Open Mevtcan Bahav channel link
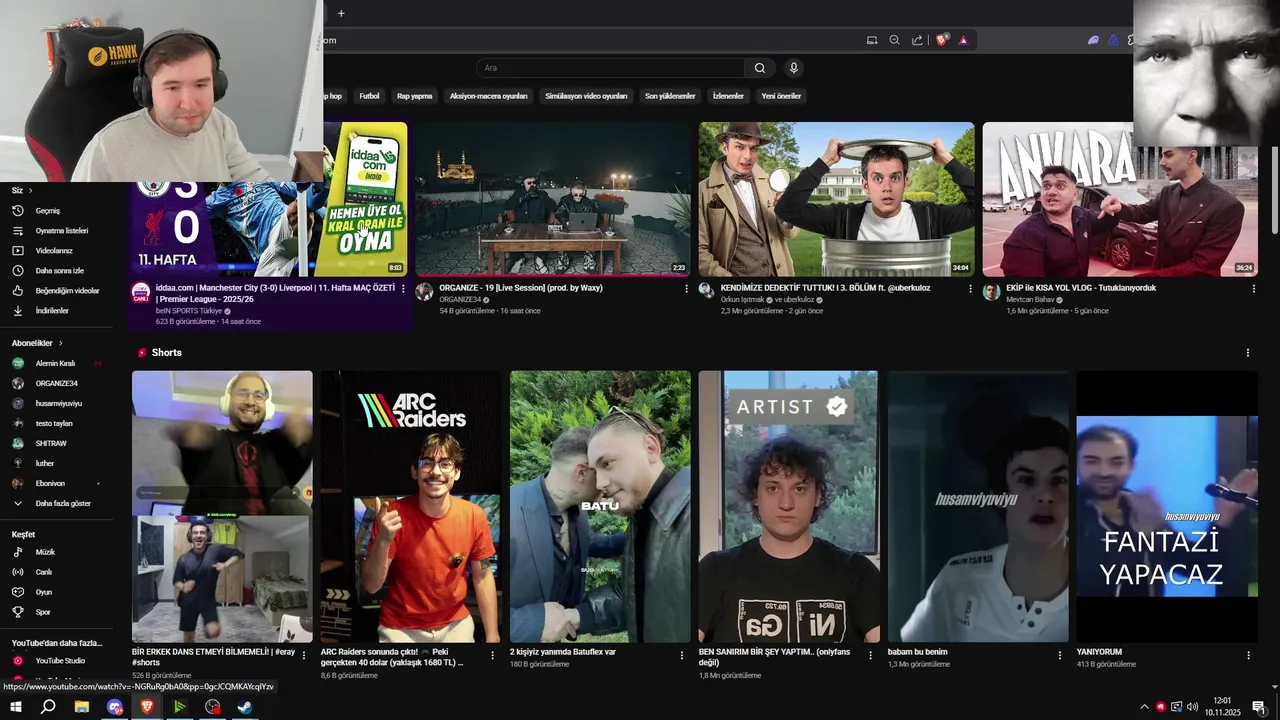The height and width of the screenshot is (720, 1280). pyautogui.click(x=1030, y=299)
